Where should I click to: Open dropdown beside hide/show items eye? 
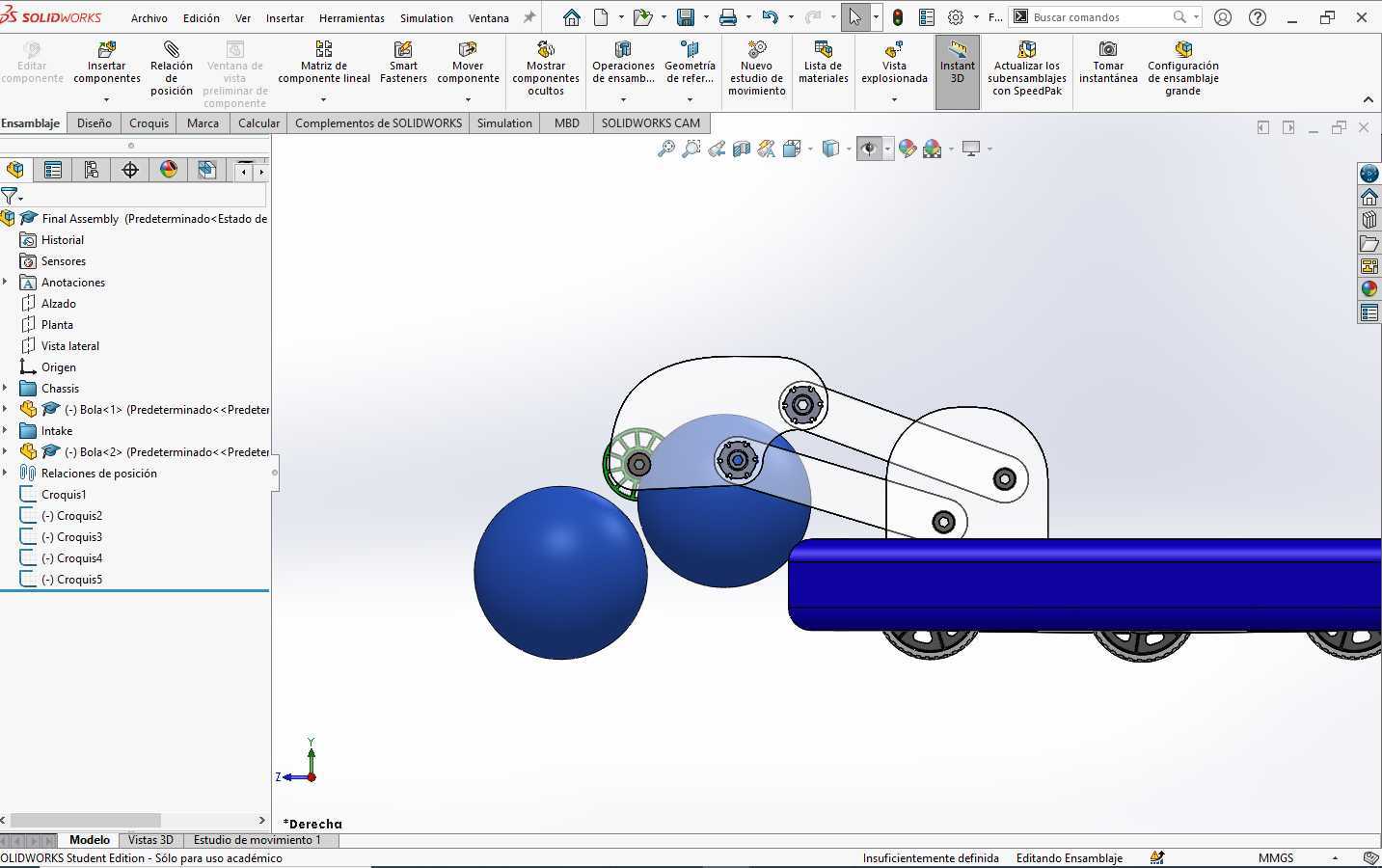(x=887, y=149)
